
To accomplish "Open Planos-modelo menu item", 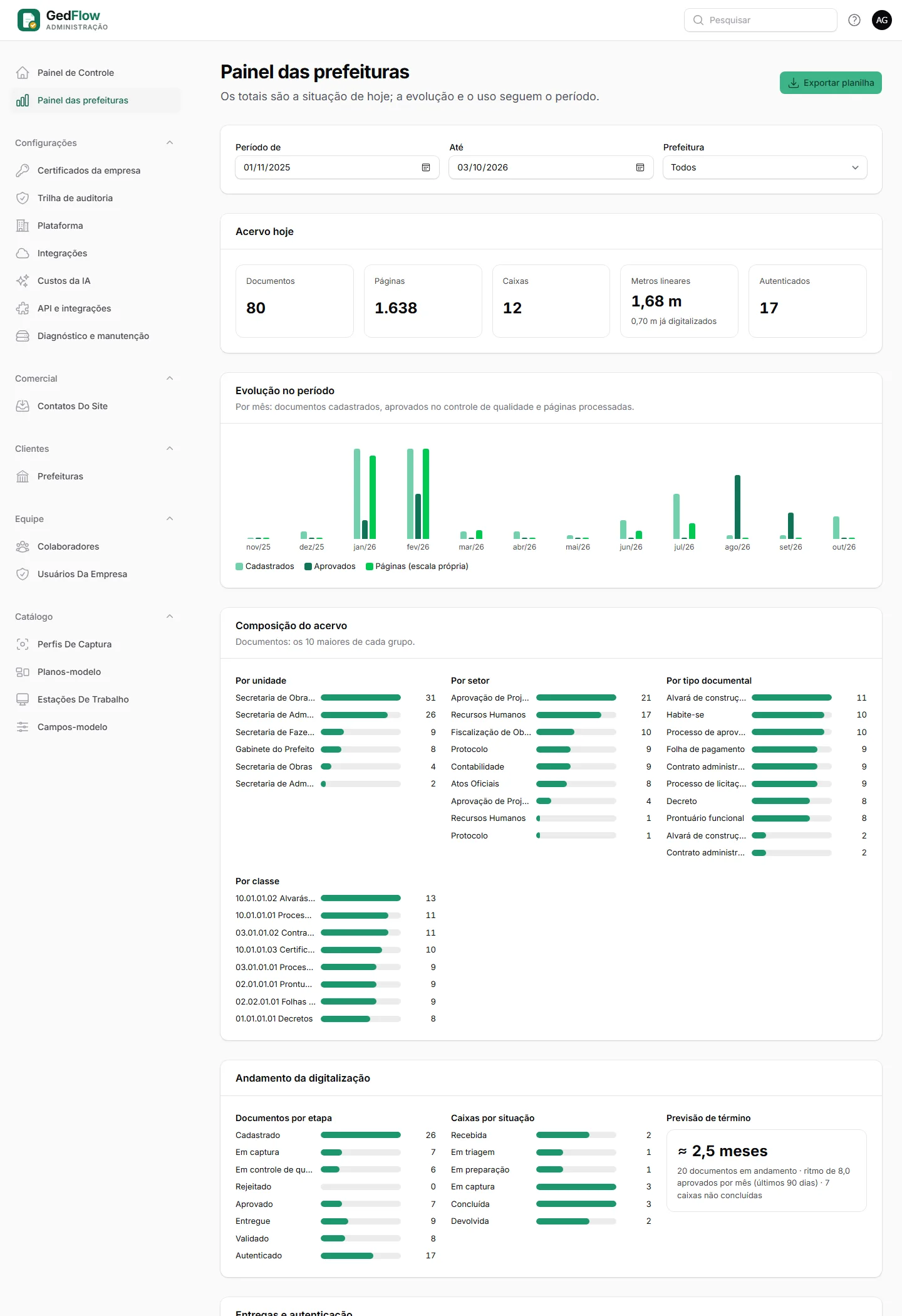I will (x=95, y=672).
